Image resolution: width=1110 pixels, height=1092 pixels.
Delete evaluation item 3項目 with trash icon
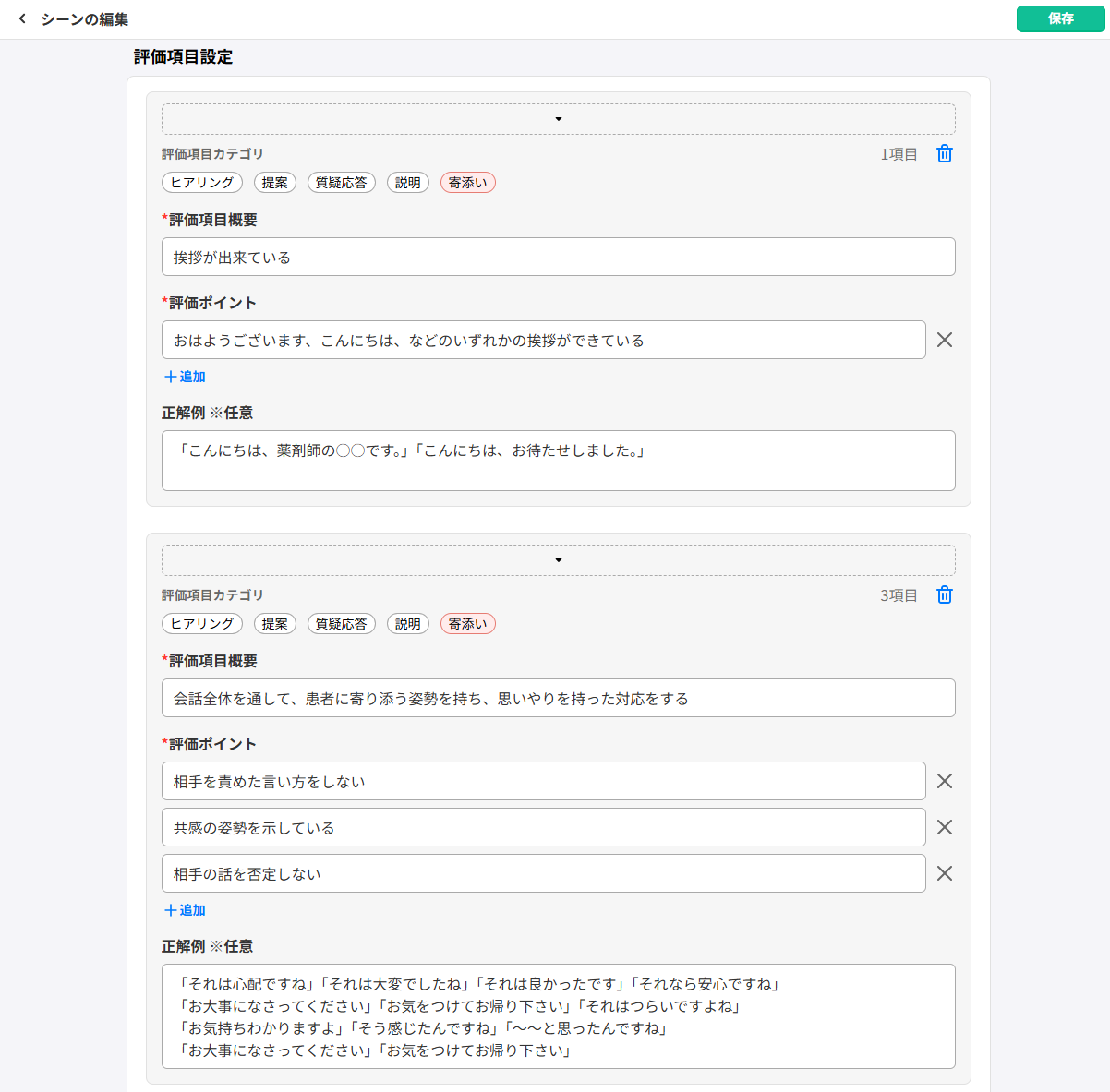tap(944, 595)
